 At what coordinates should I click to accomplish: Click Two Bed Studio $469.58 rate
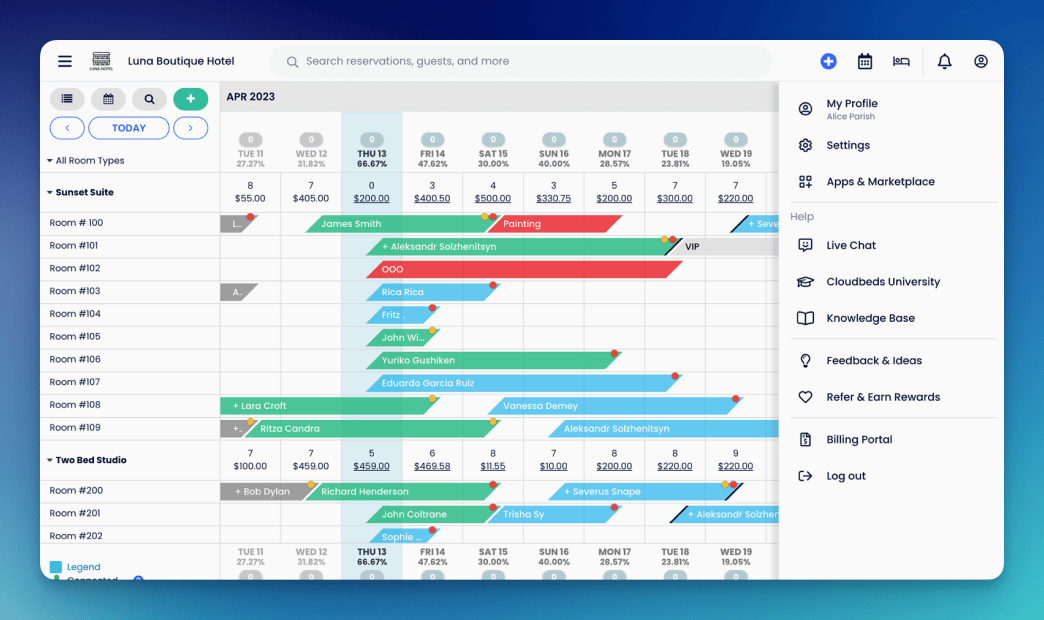click(x=432, y=466)
